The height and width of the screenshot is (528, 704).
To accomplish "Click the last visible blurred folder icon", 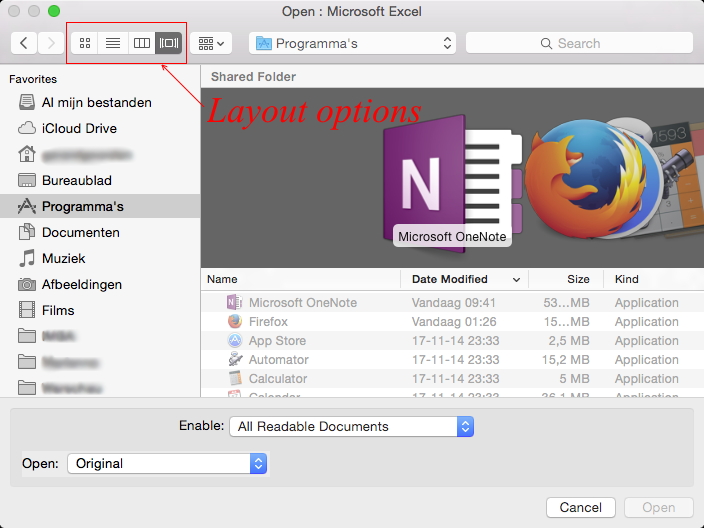I will coord(27,388).
